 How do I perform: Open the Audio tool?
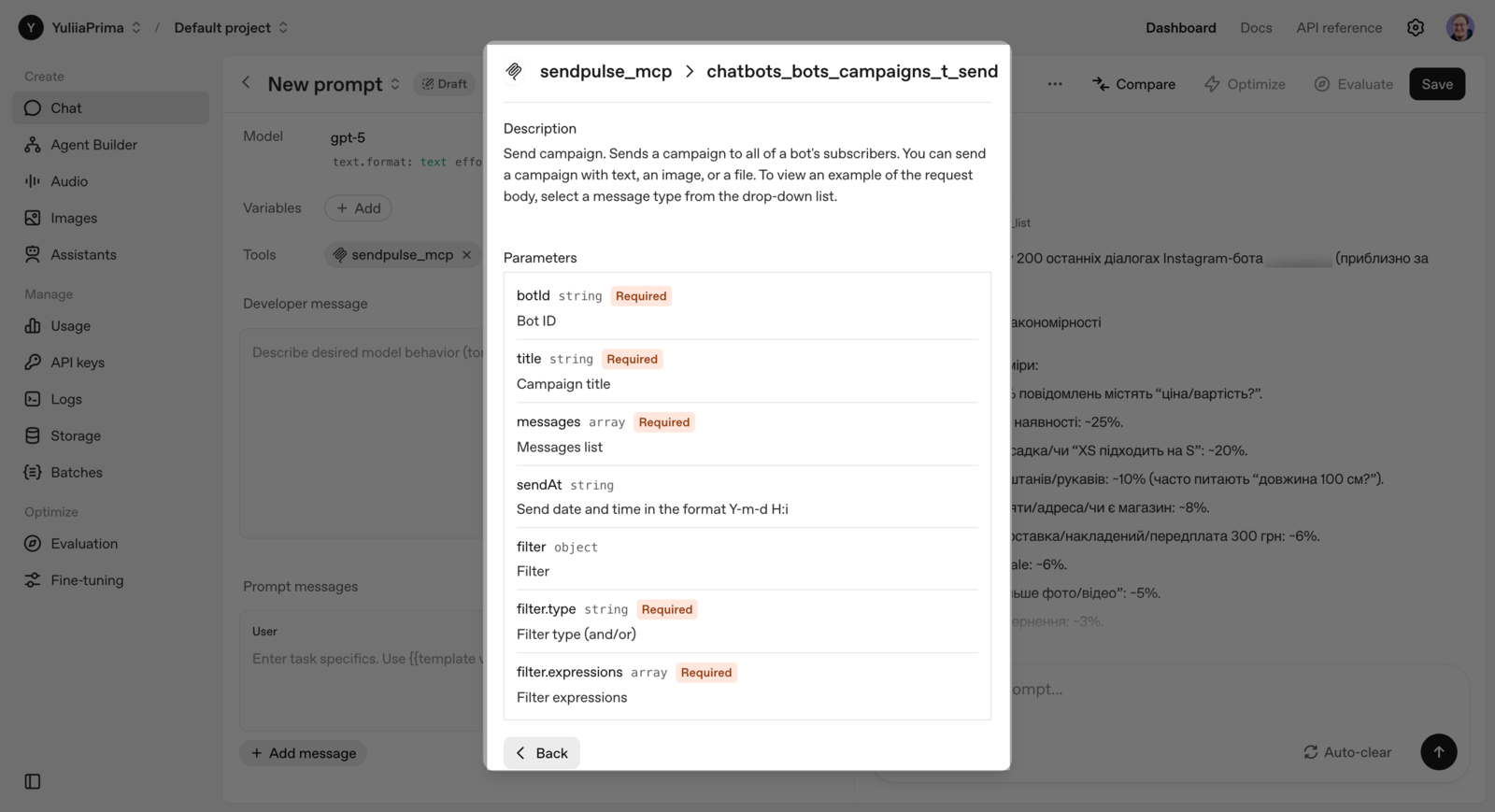69,180
